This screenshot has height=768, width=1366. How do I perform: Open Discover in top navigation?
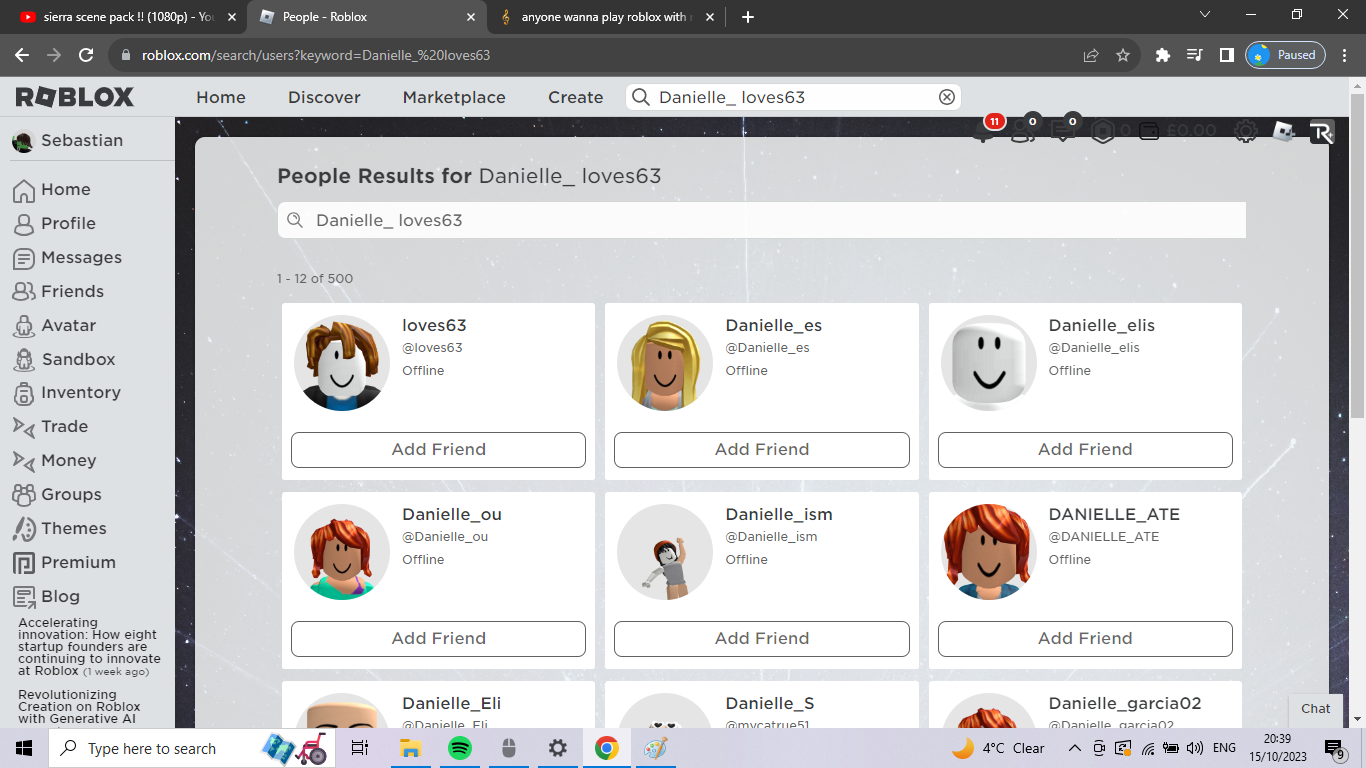(x=324, y=97)
